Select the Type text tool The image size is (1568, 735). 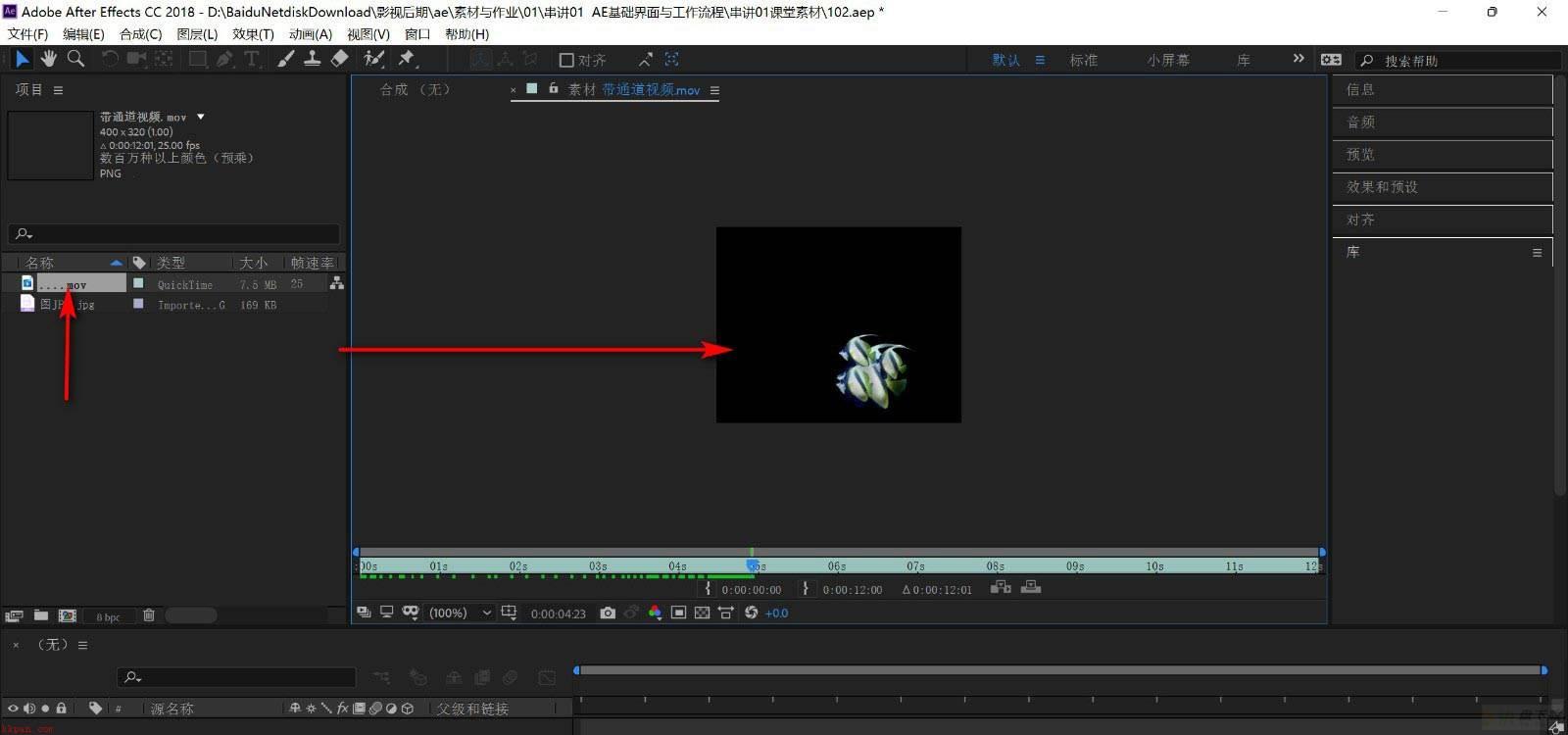251,59
